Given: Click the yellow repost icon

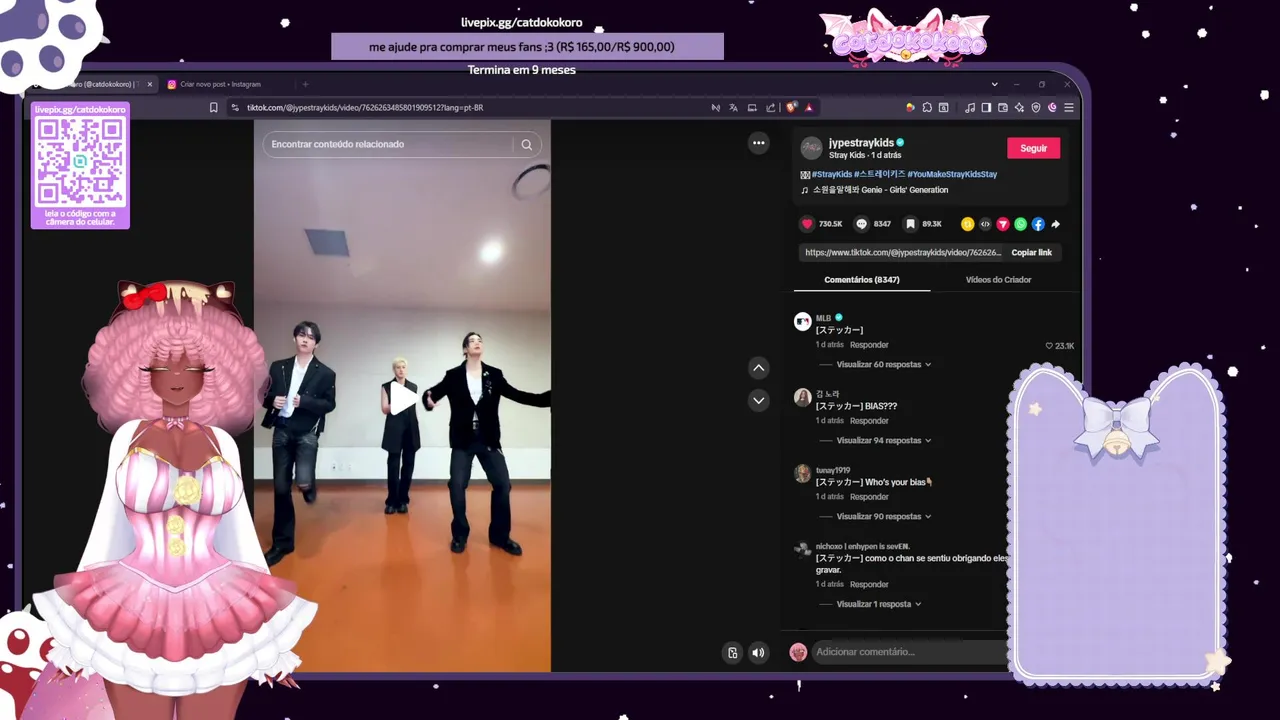Looking at the screenshot, I should [967, 224].
